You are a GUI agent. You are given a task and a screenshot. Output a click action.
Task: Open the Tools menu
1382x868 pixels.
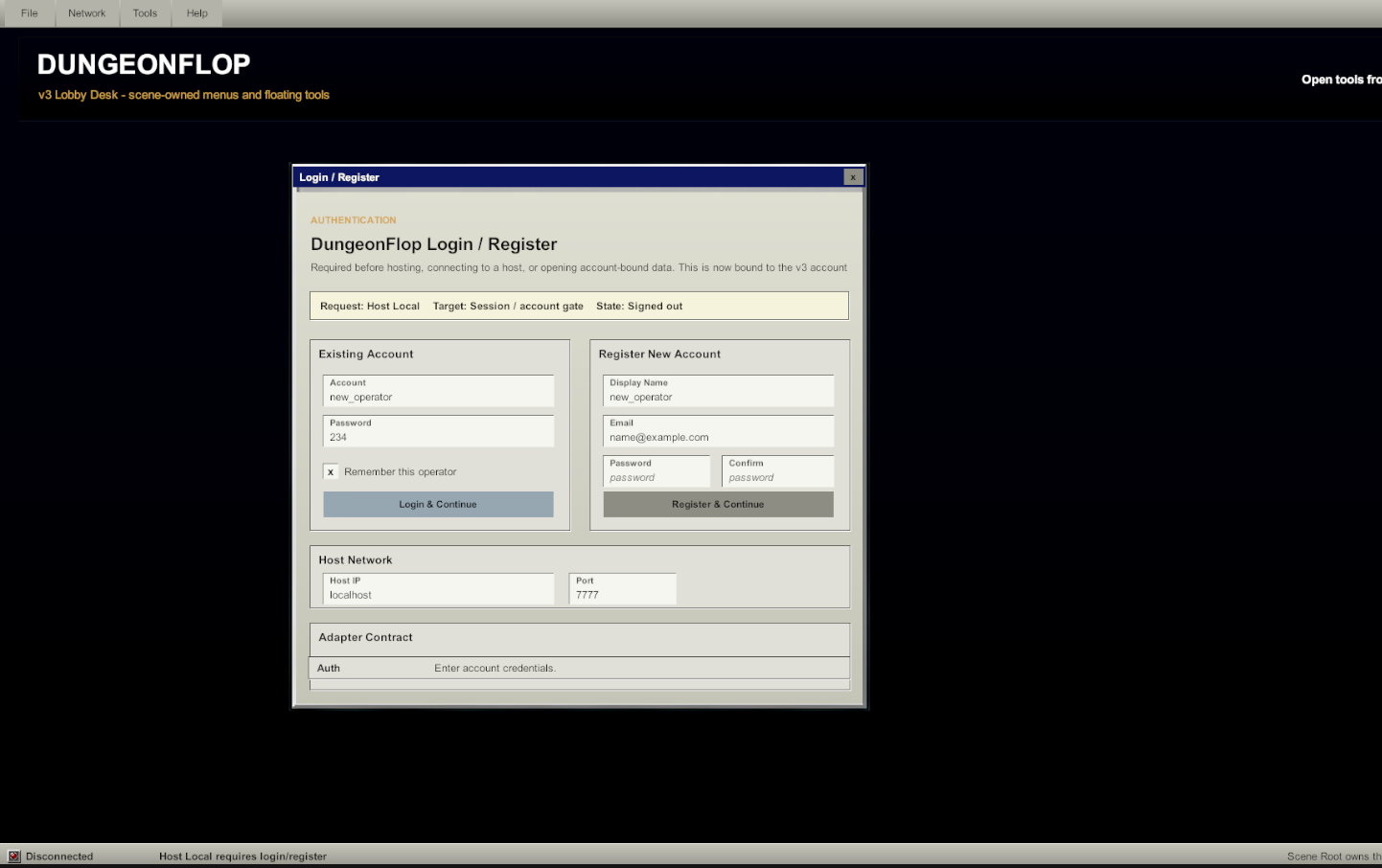pos(145,13)
